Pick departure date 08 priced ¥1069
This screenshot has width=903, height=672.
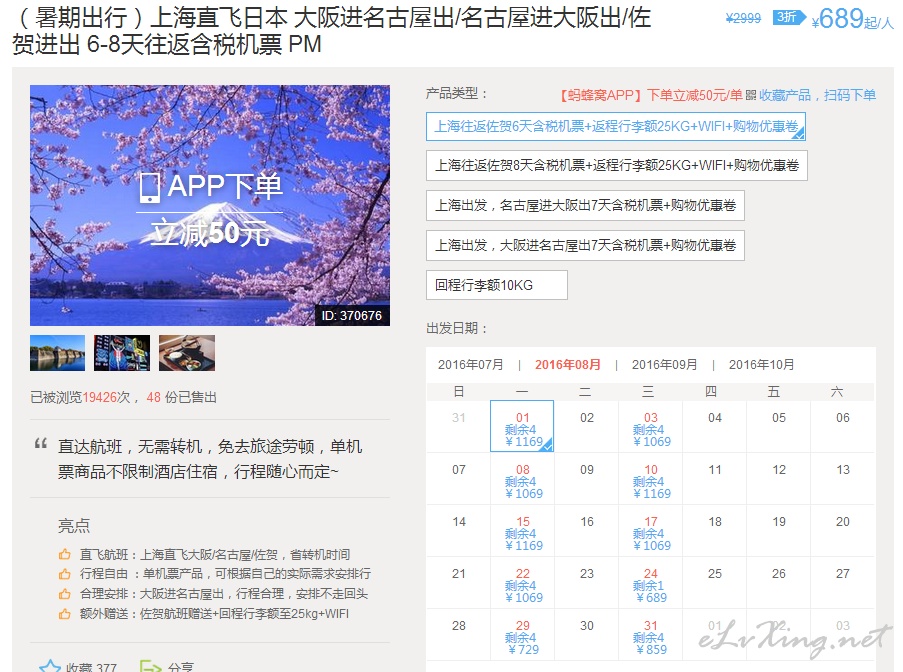click(522, 479)
